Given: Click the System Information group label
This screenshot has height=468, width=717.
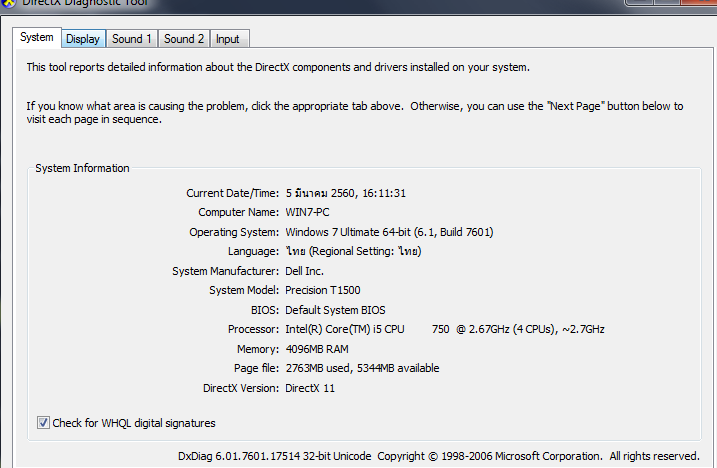Looking at the screenshot, I should point(82,168).
